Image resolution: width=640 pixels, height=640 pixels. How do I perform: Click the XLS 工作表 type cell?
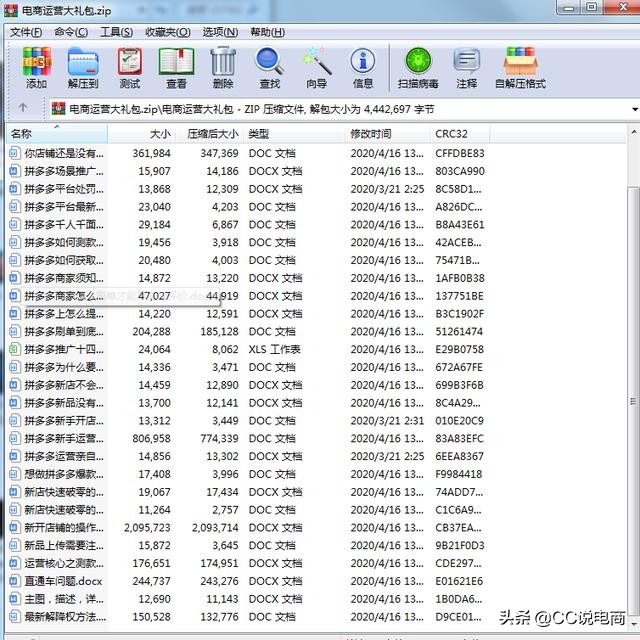click(x=275, y=349)
